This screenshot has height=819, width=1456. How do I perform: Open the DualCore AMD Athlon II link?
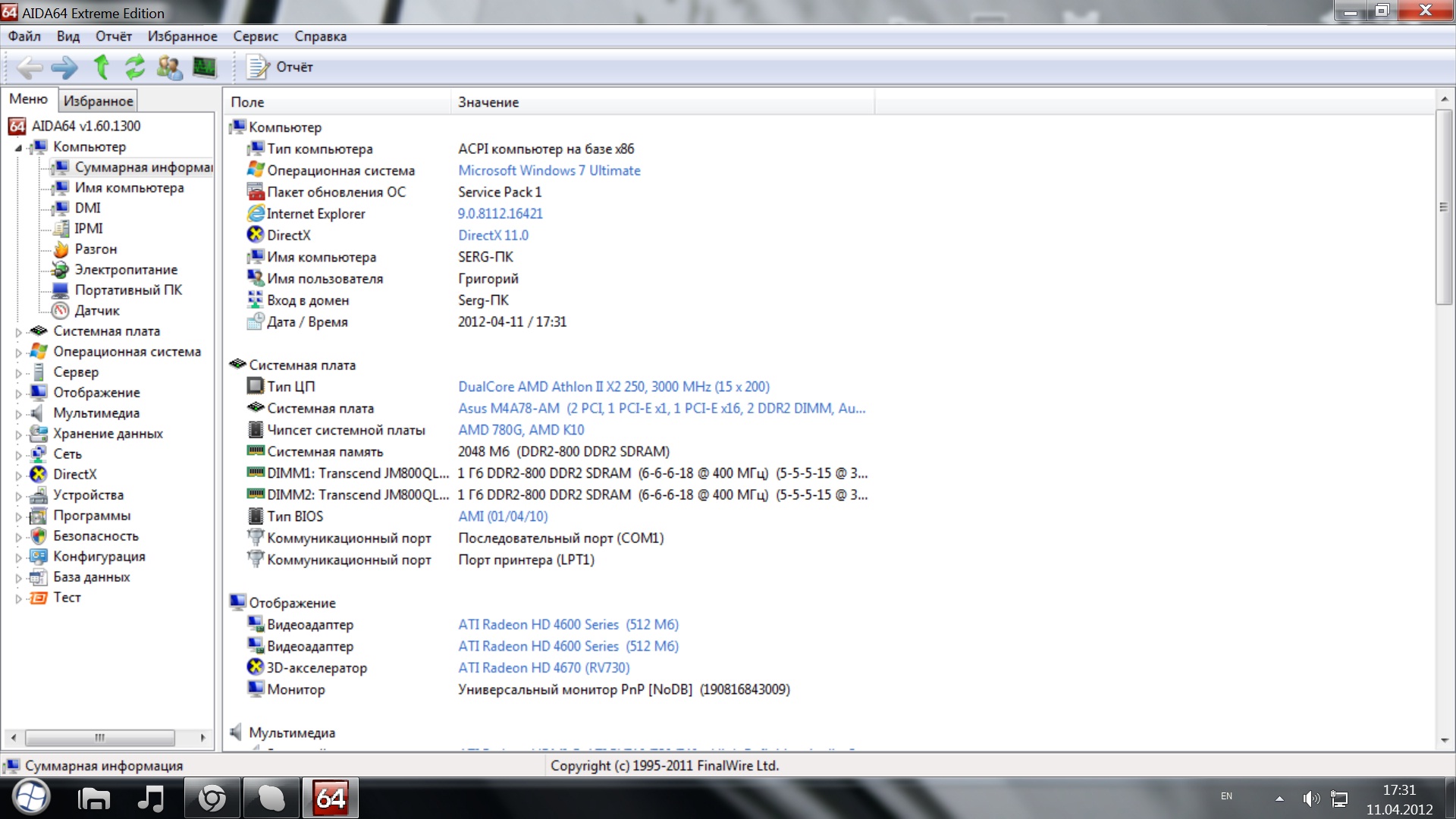point(613,387)
